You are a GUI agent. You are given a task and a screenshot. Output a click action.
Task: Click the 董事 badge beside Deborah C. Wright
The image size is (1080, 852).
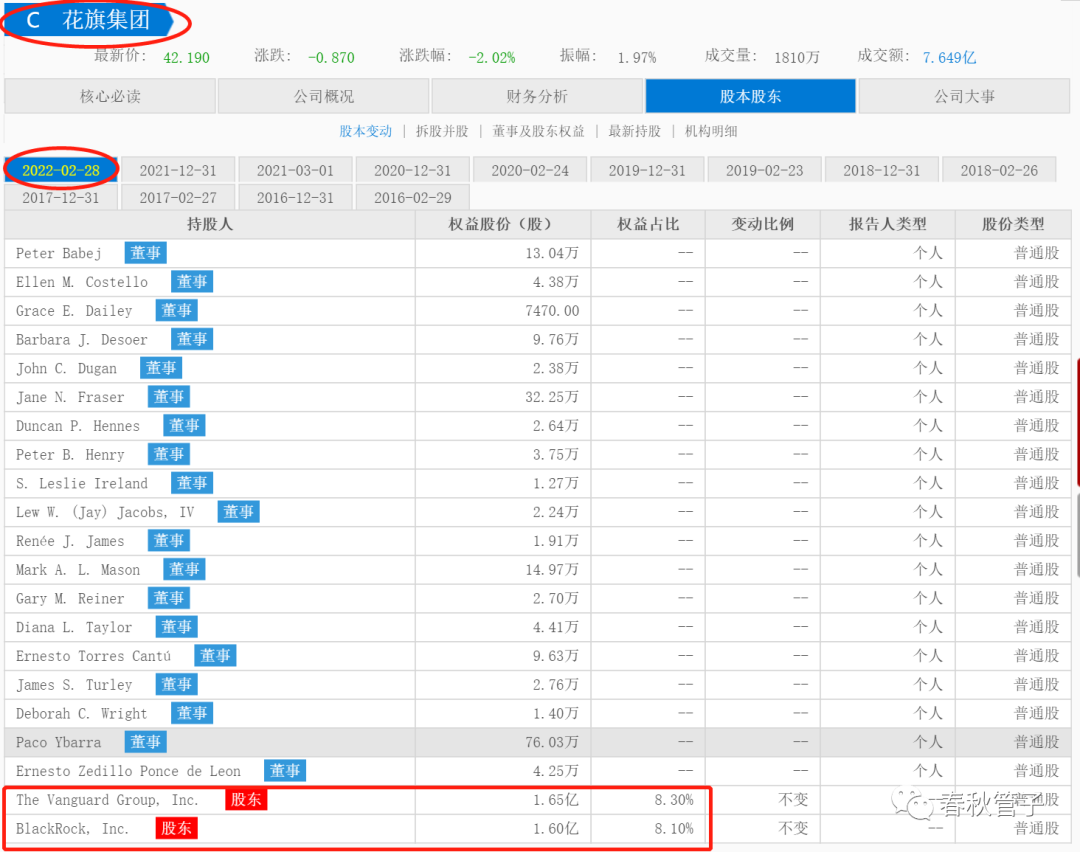(192, 713)
